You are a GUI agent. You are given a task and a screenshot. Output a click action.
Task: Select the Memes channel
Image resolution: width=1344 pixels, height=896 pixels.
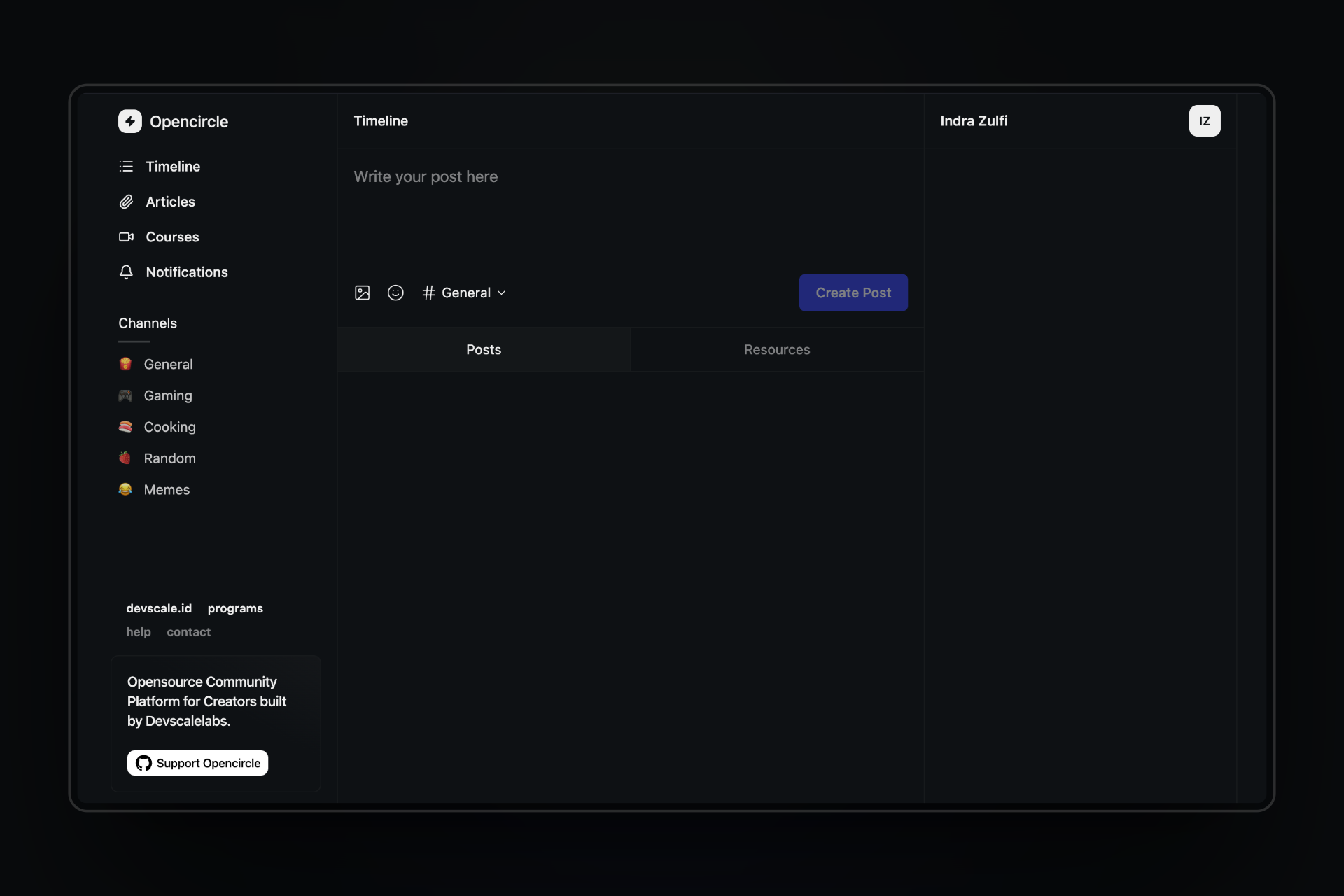(166, 489)
